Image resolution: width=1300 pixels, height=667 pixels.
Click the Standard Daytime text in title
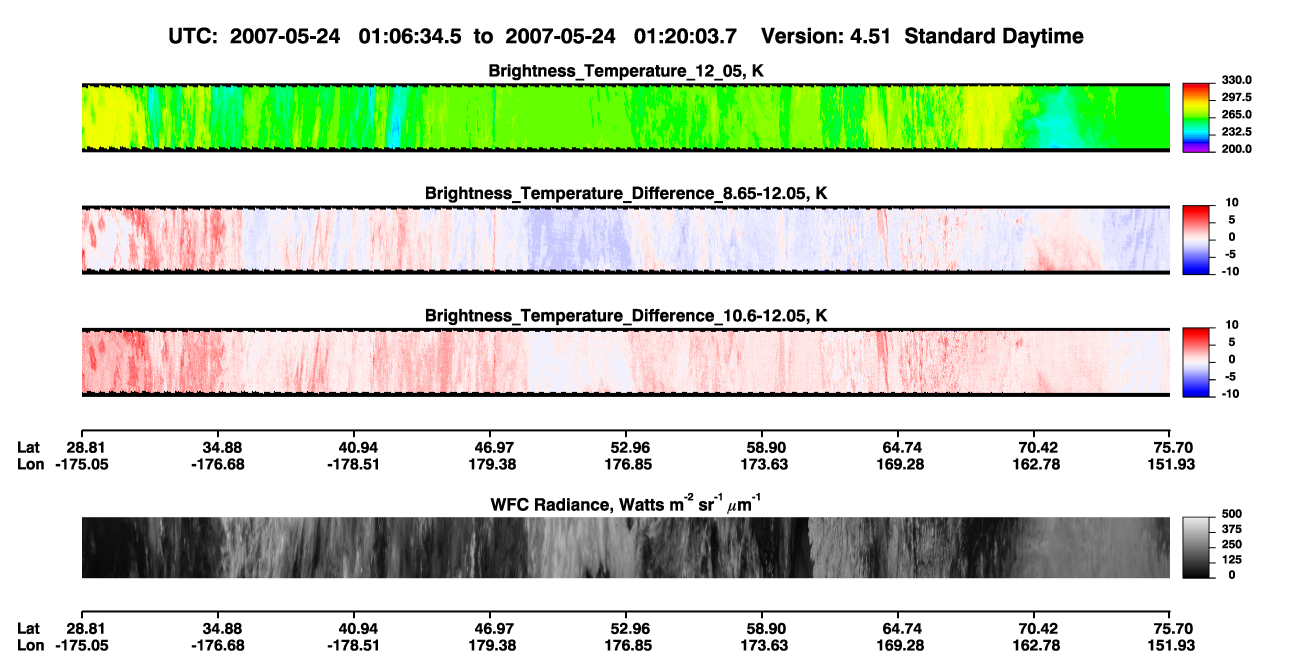coord(993,37)
